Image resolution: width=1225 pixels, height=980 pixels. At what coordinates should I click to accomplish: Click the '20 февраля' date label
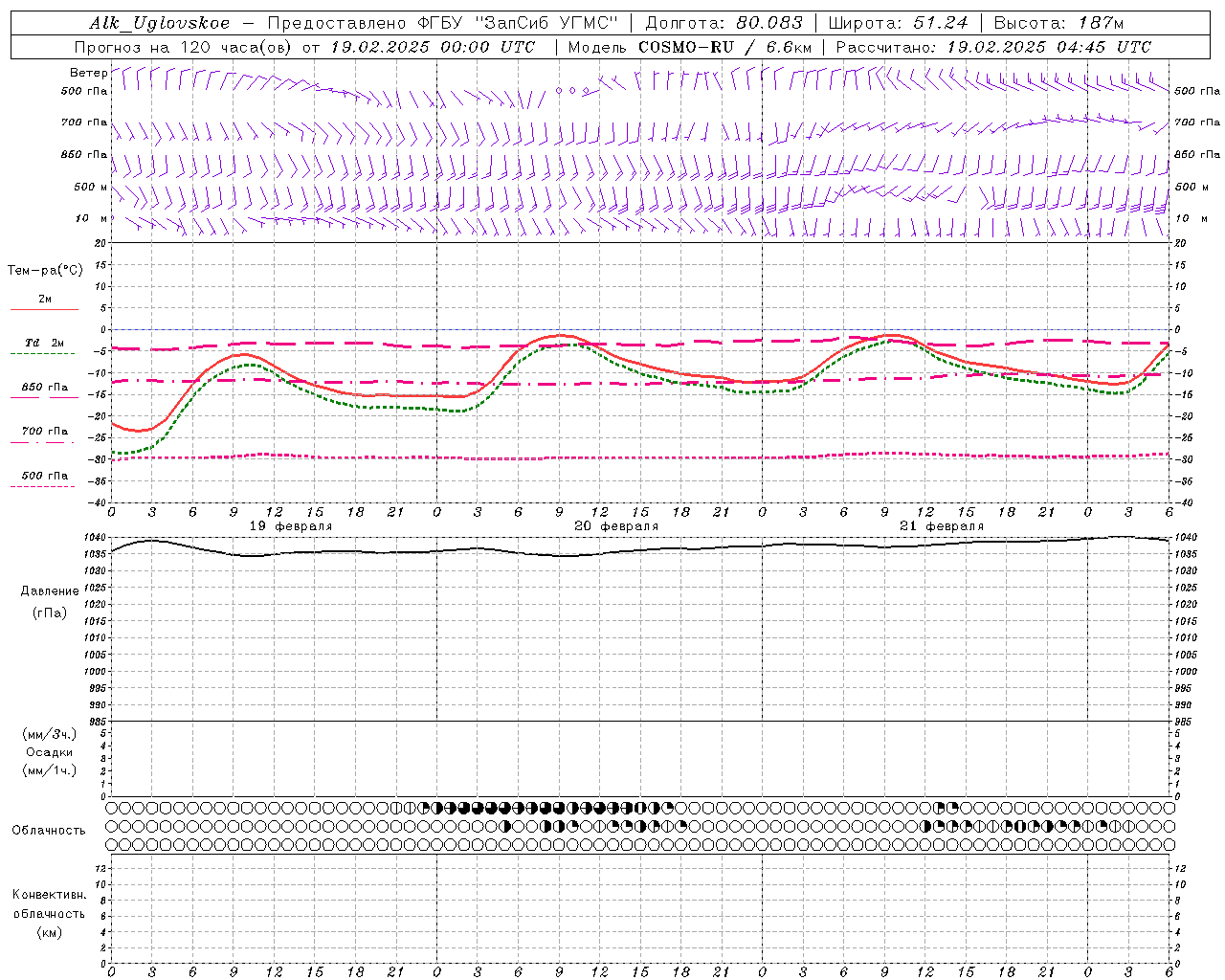click(616, 526)
